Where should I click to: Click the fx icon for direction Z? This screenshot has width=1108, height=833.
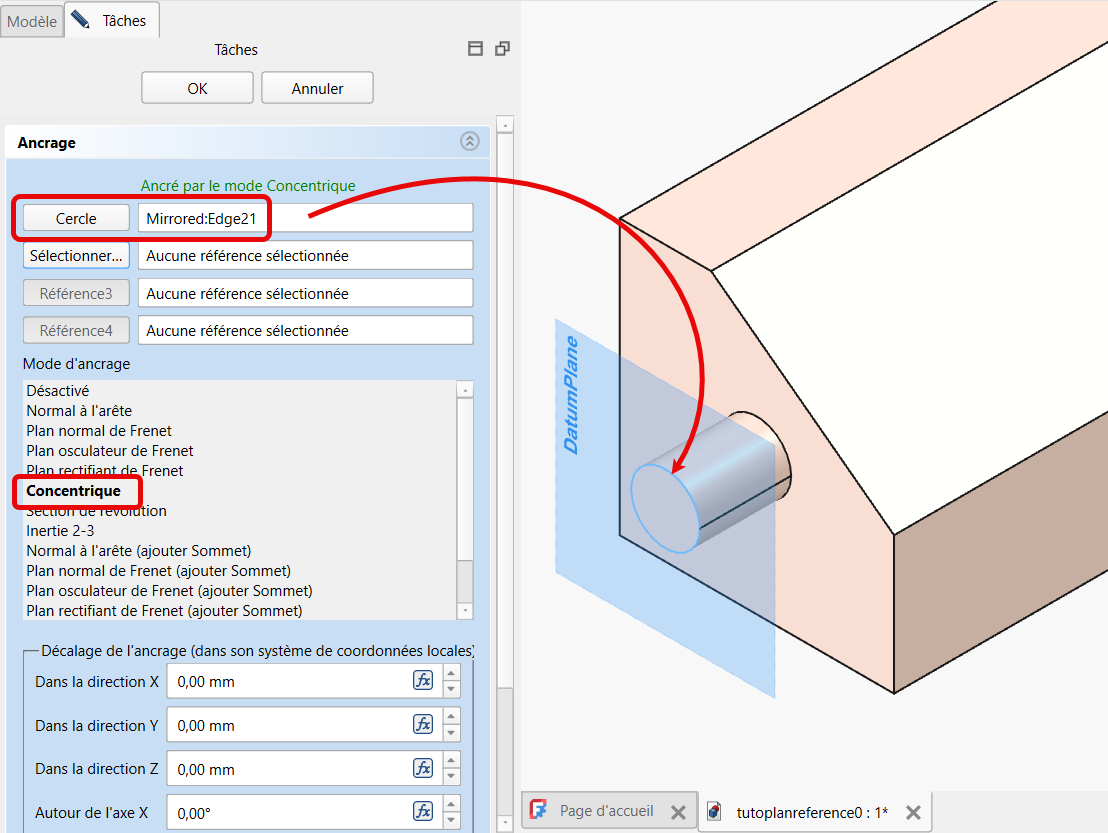tap(423, 768)
